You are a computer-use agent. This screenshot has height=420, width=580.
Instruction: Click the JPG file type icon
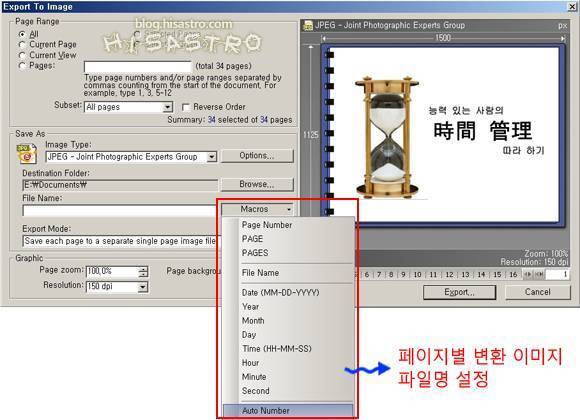pyautogui.click(x=27, y=154)
